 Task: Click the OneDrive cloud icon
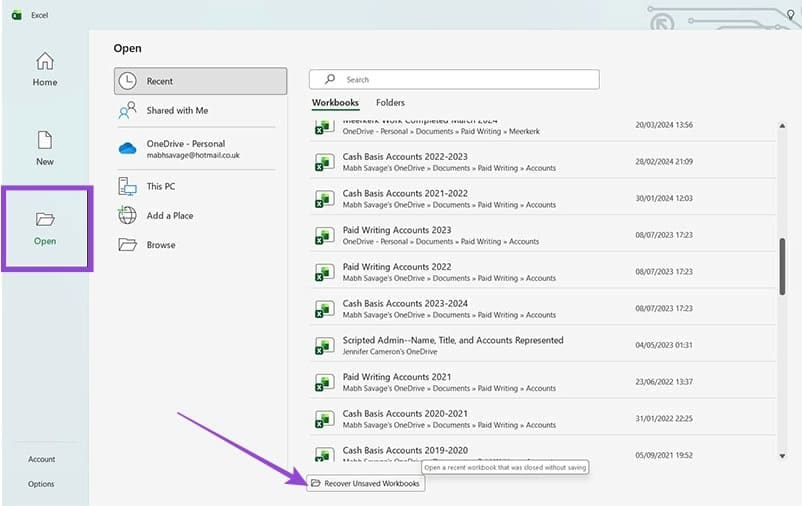tap(127, 148)
